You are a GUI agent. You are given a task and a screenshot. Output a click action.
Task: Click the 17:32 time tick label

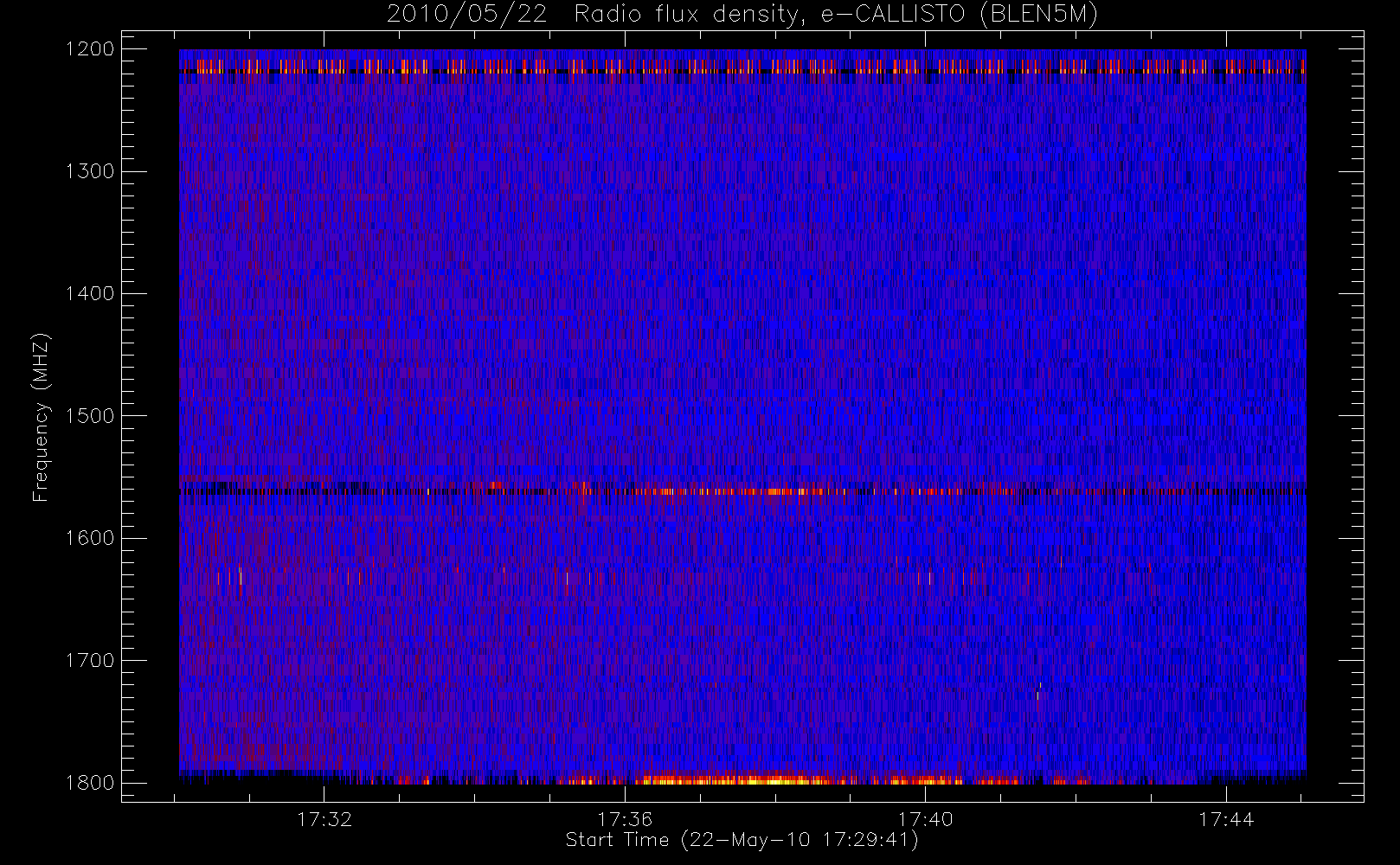coord(324,819)
